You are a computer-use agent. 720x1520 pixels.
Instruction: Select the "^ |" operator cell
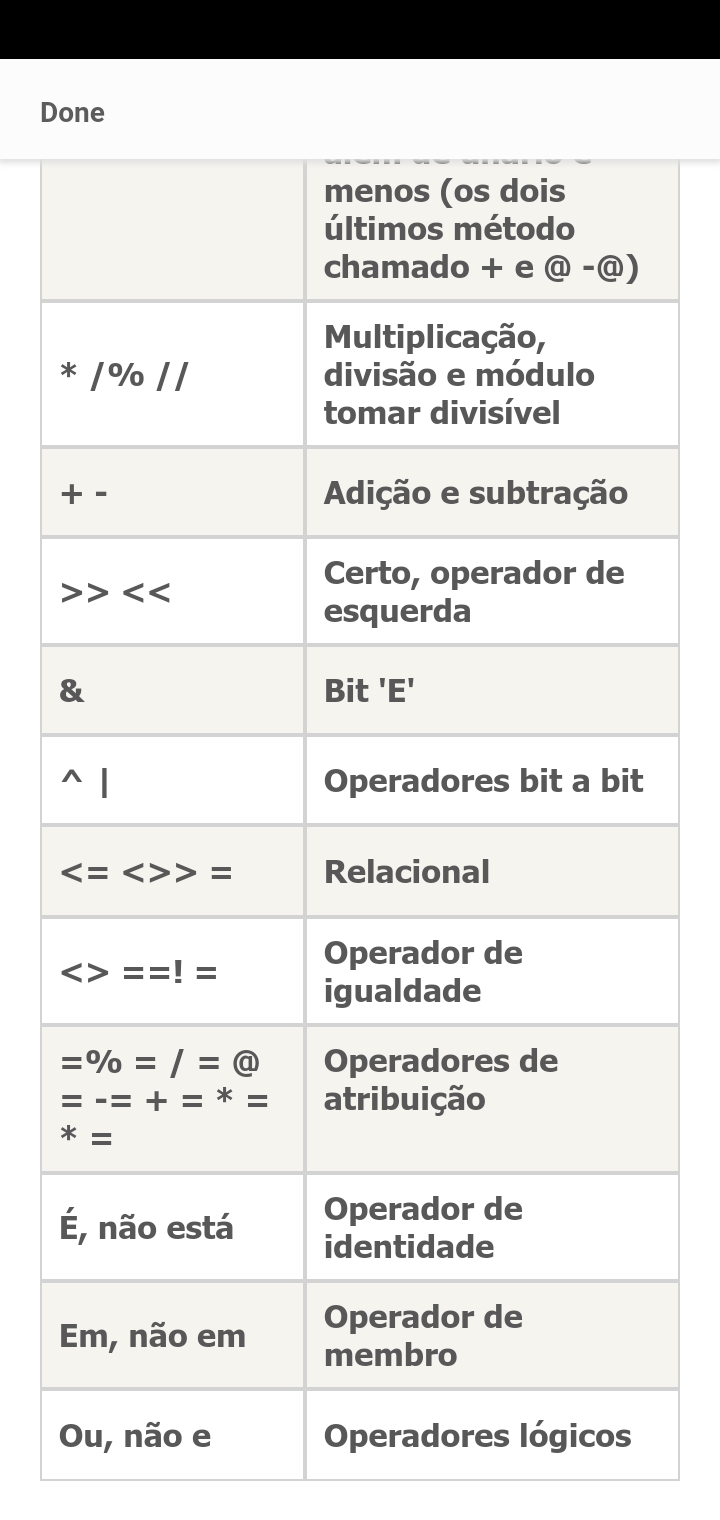point(85,781)
